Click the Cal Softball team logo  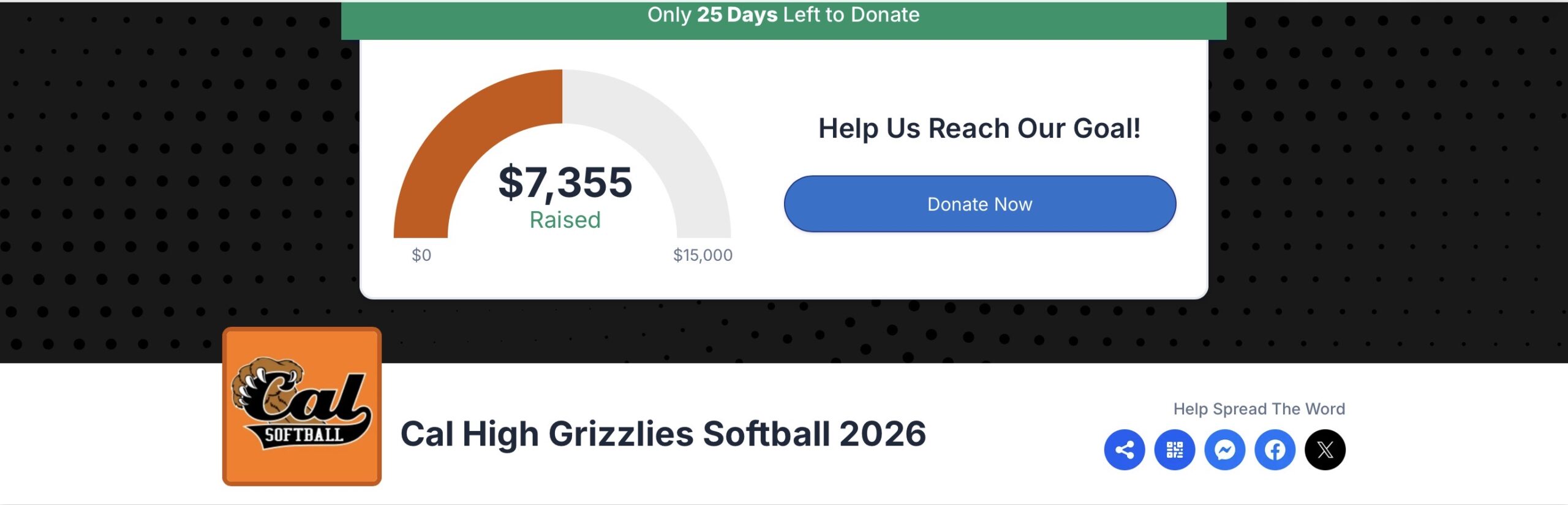(302, 406)
